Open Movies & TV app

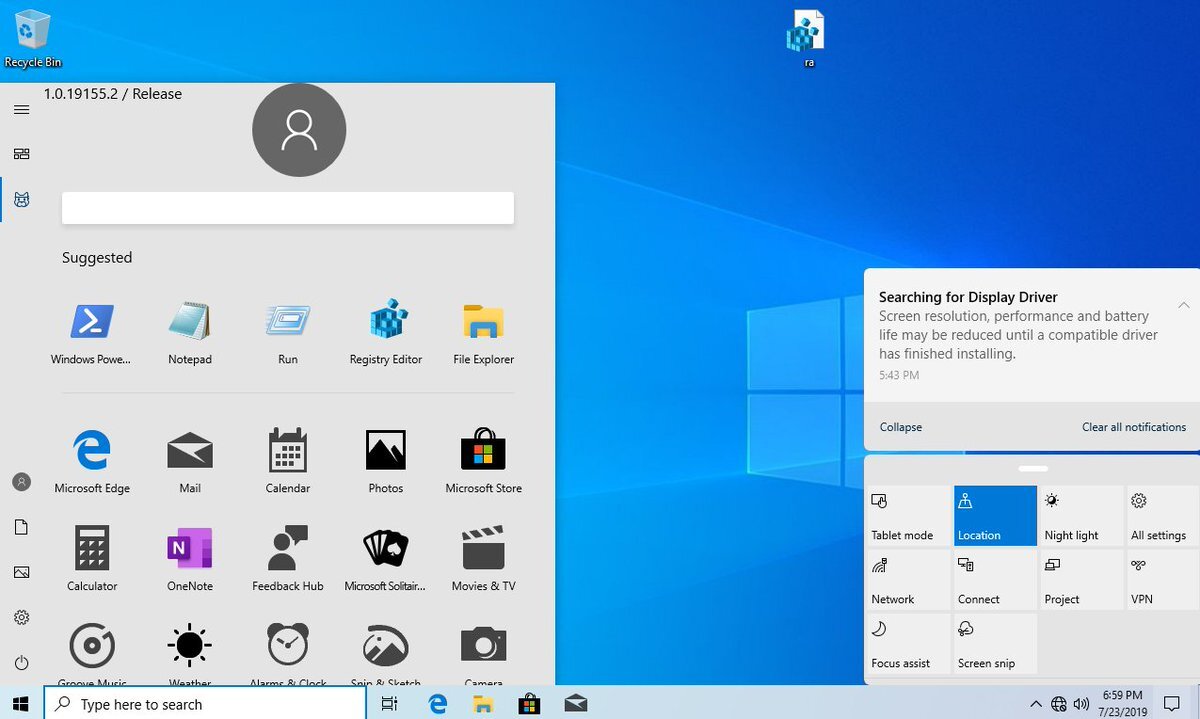483,560
